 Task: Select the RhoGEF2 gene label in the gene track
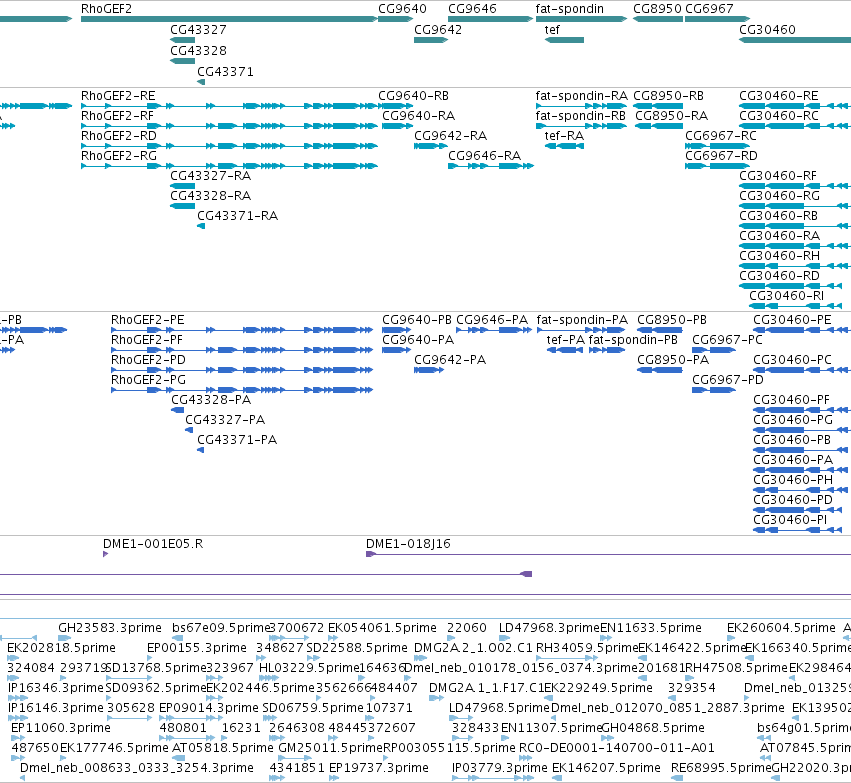click(x=106, y=9)
